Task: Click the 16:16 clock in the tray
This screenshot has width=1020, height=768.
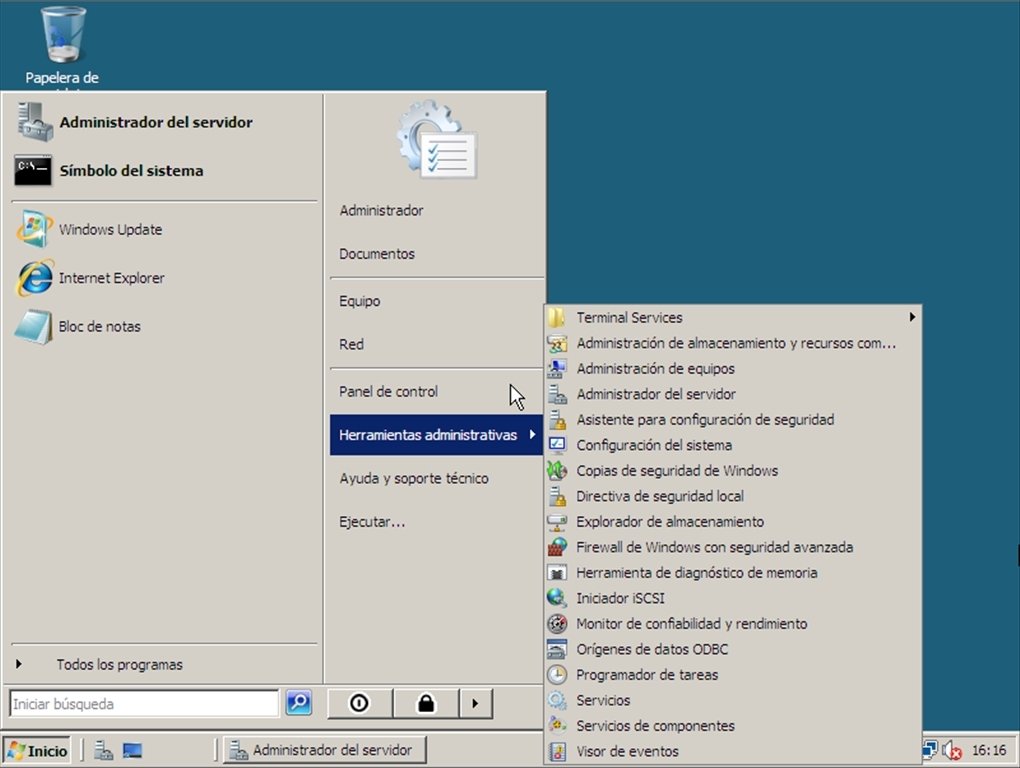Action: pyautogui.click(x=989, y=750)
